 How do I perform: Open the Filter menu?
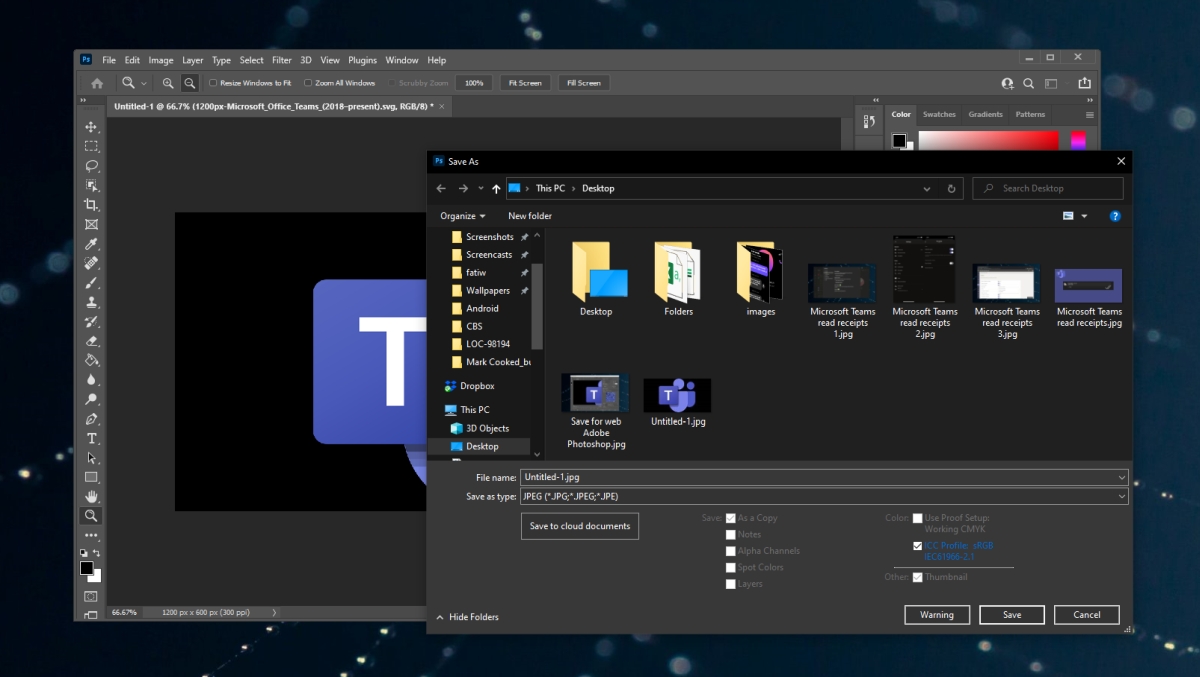tap(281, 60)
